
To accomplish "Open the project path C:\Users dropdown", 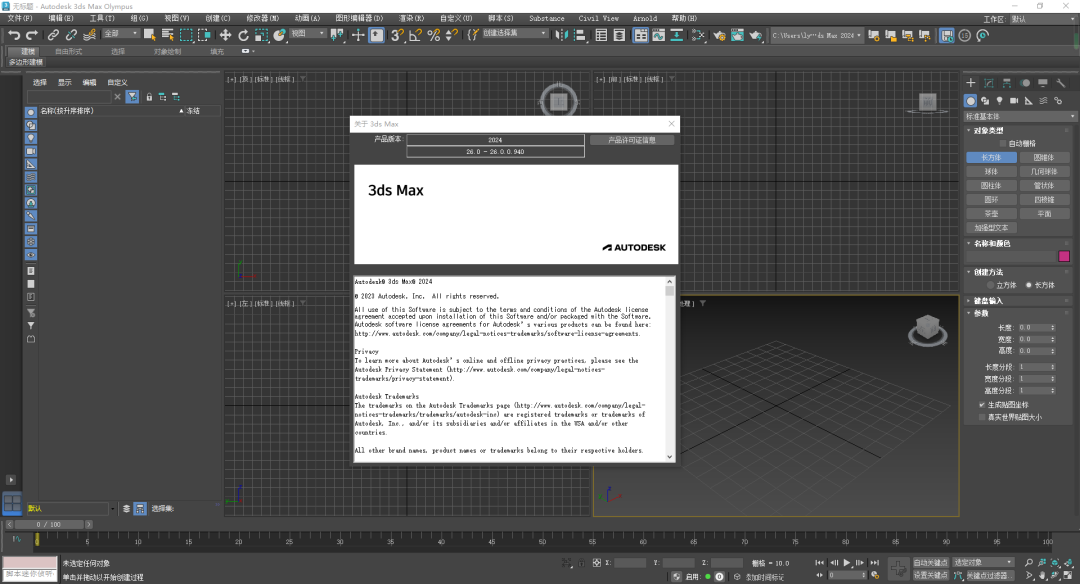I will point(817,35).
